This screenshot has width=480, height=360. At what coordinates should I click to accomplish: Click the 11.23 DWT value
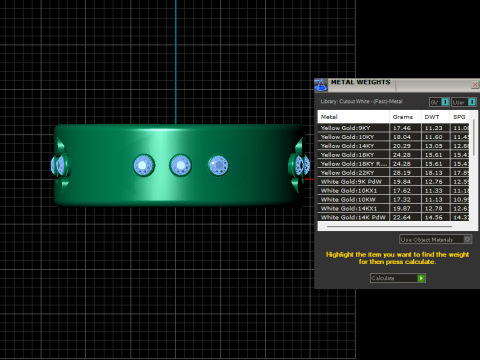434,128
